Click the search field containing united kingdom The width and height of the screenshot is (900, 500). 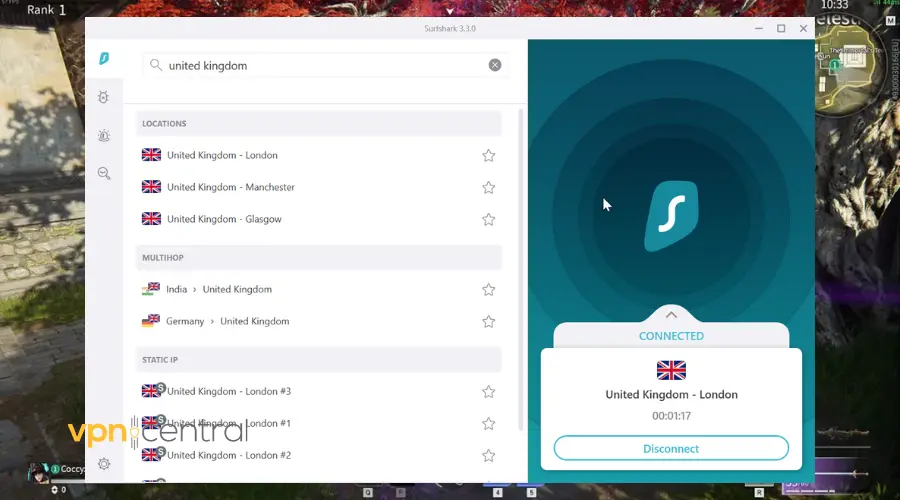coord(320,65)
